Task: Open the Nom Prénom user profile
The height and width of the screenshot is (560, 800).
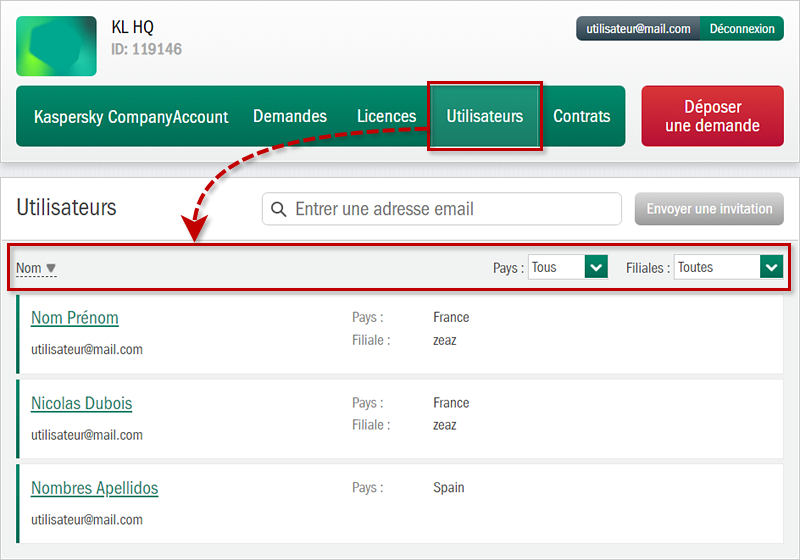Action: coord(74,318)
